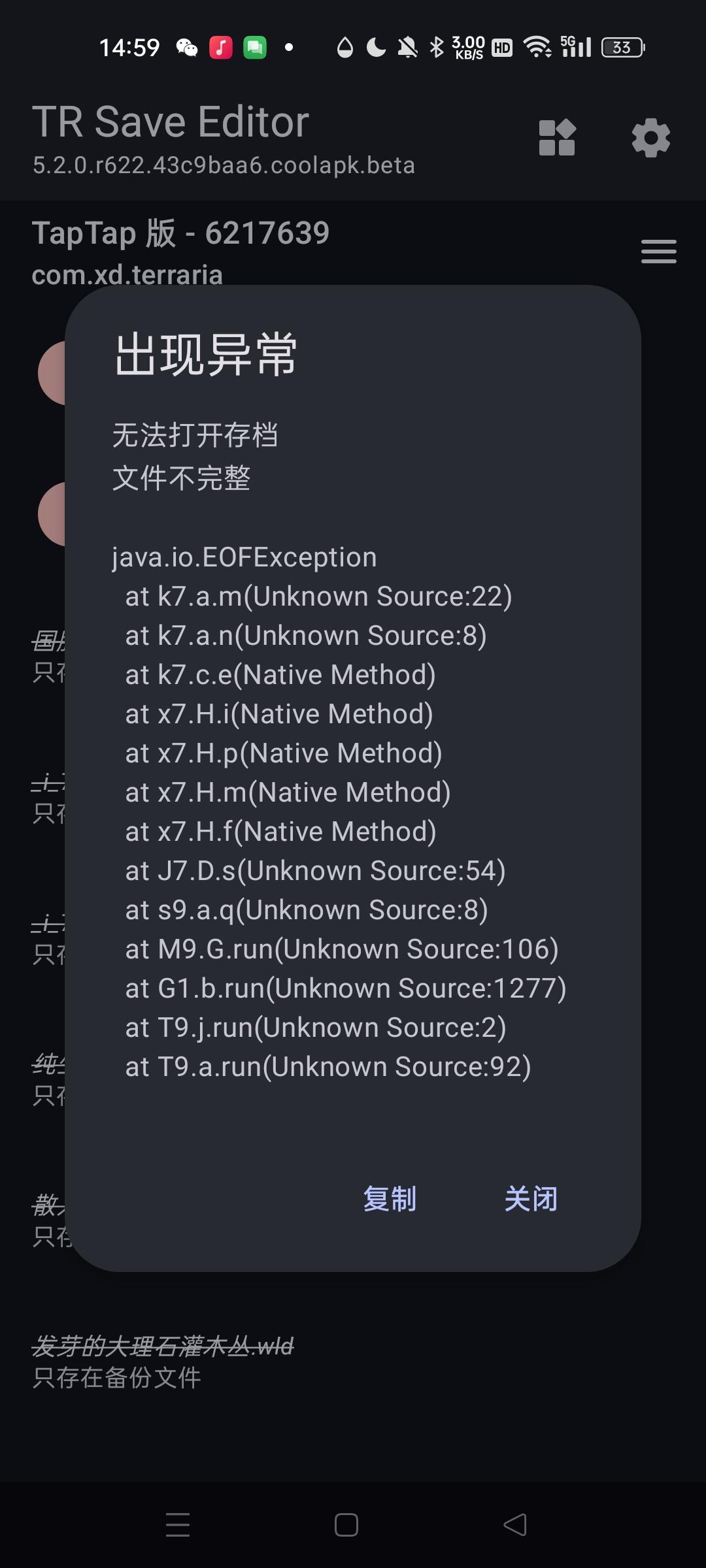Open the Android recent apps menu icon
The image size is (706, 1568).
click(x=178, y=1525)
